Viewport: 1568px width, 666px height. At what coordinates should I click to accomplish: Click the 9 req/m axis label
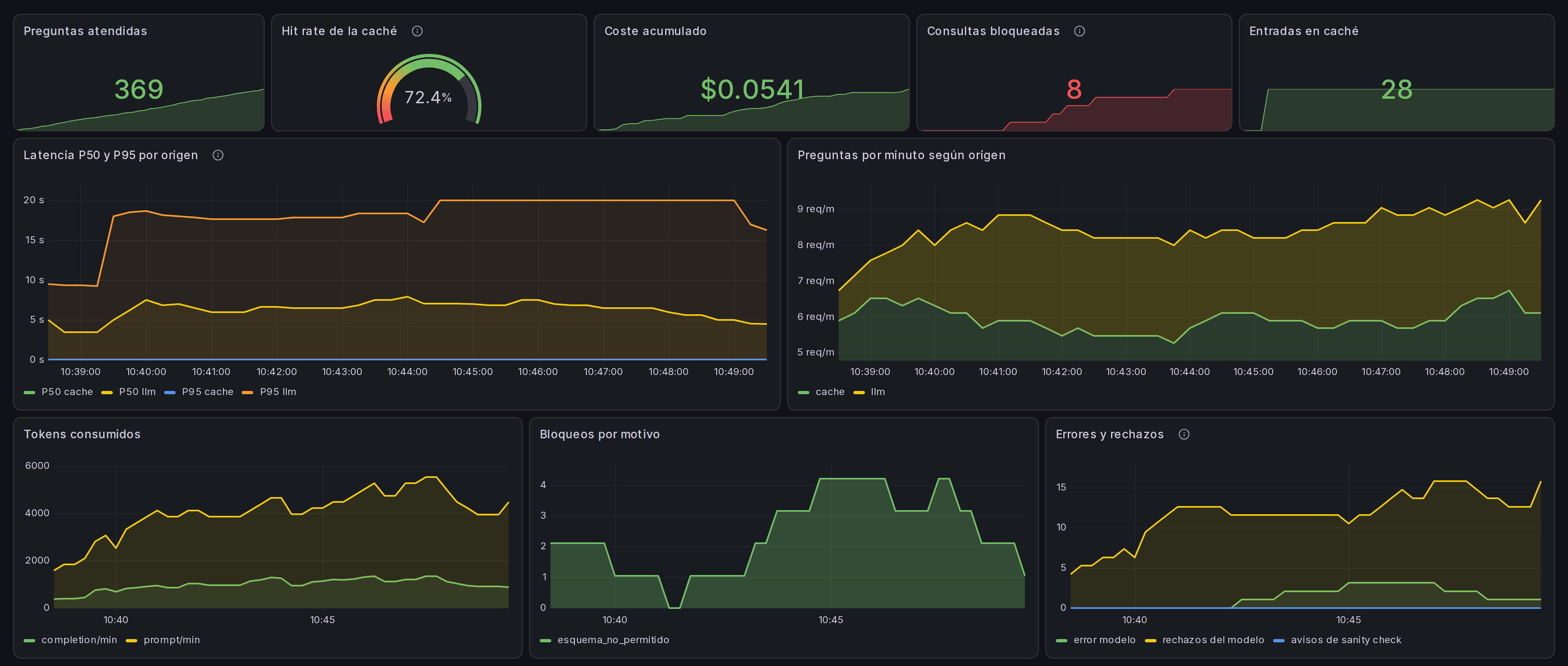pyautogui.click(x=816, y=209)
